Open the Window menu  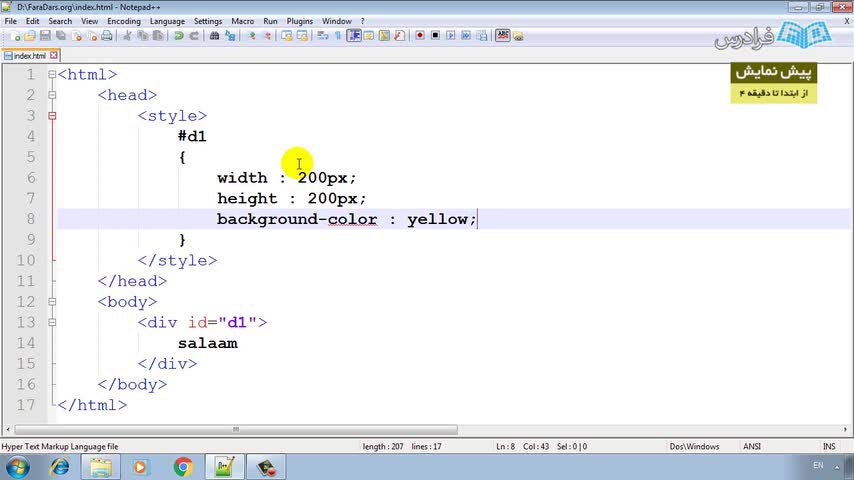tap(337, 21)
